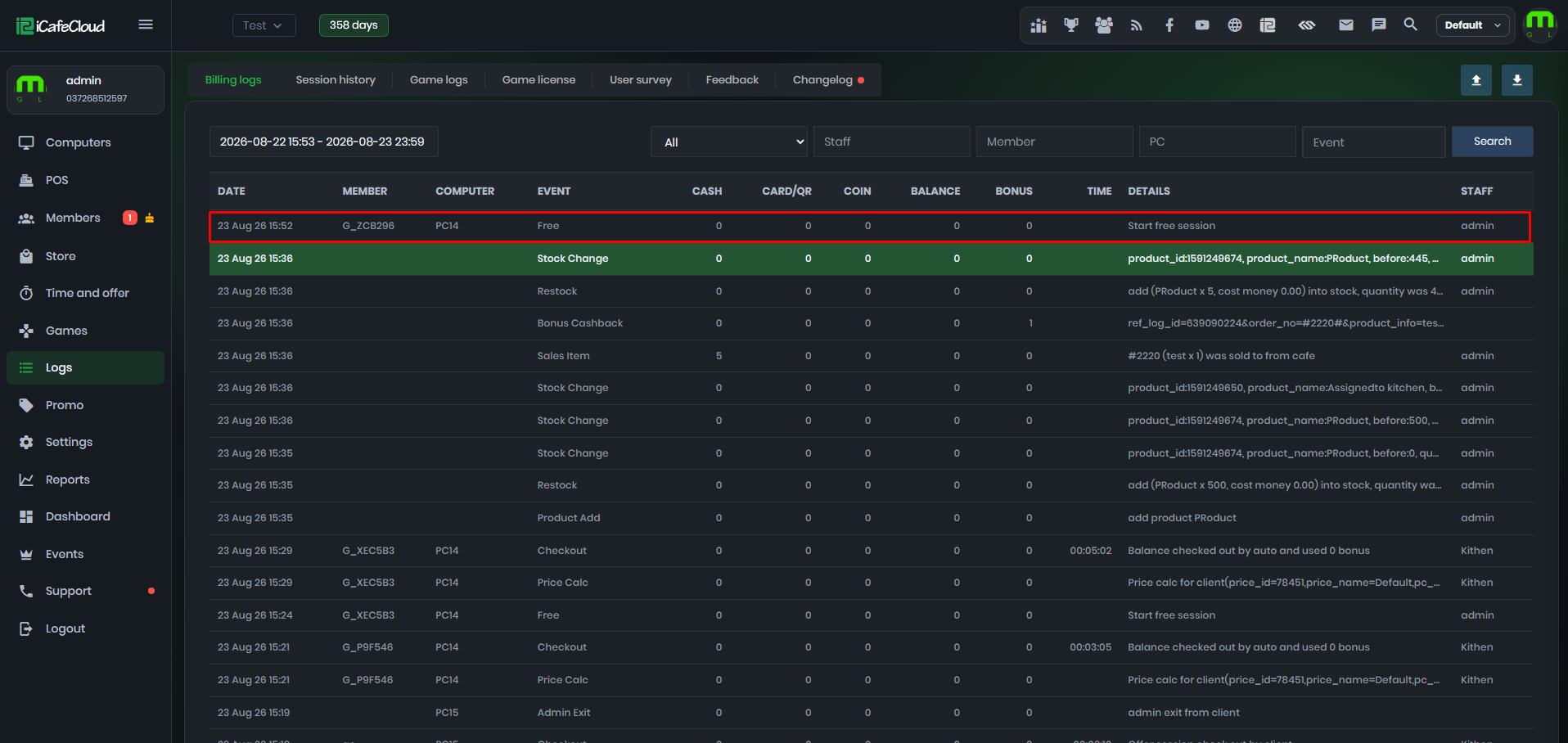Click the RSS feed icon
Screen dimensions: 1568x743
[x=1137, y=25]
